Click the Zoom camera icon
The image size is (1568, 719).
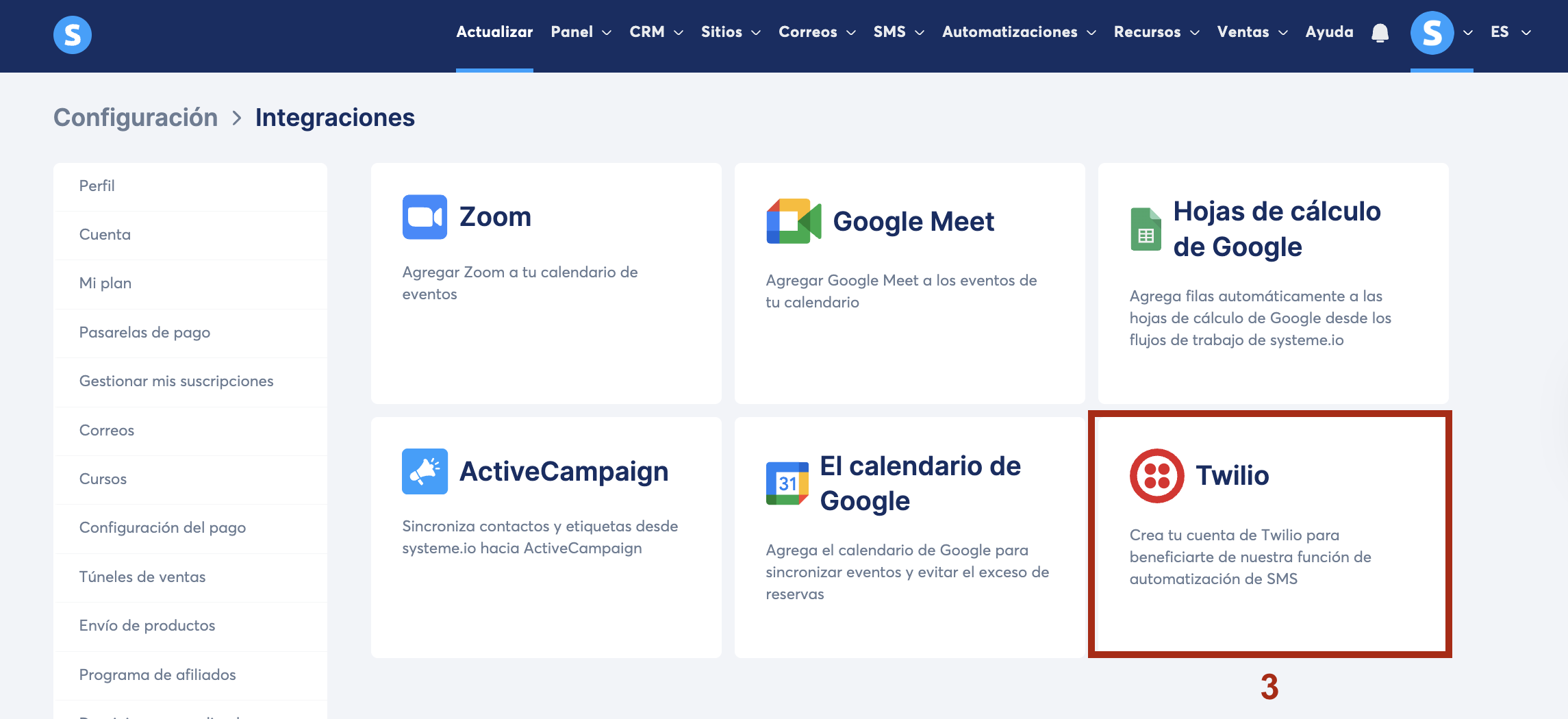click(425, 217)
